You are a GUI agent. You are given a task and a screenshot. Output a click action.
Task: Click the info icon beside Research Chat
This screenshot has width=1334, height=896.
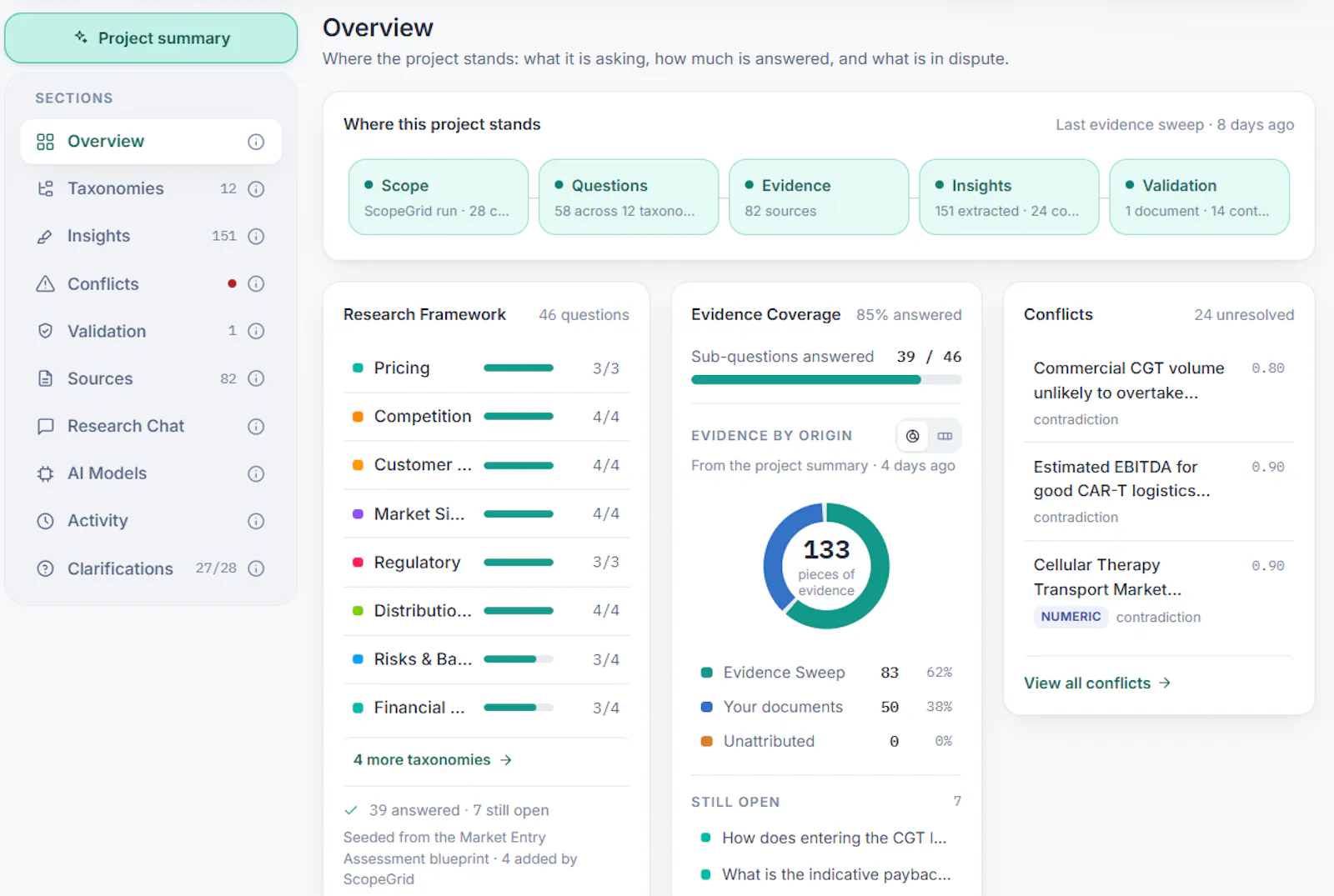click(x=256, y=427)
